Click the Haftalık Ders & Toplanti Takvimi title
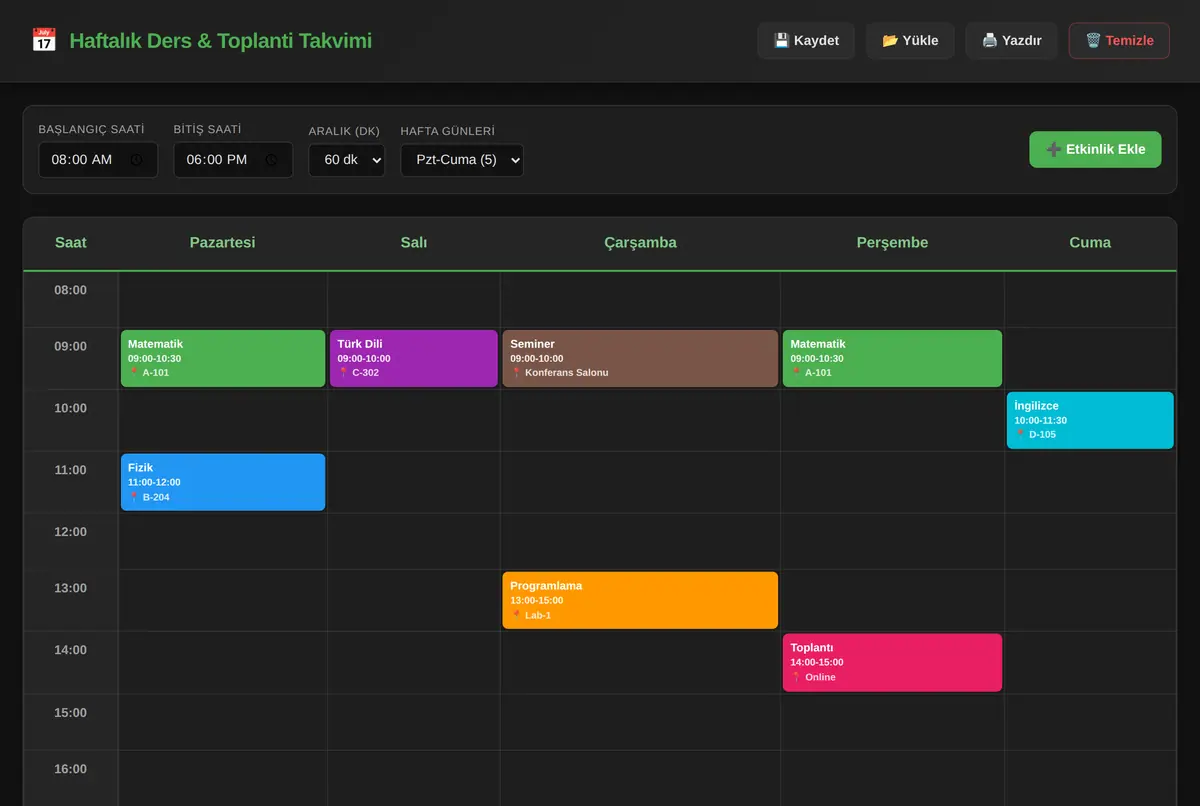This screenshot has height=806, width=1200. [x=221, y=41]
